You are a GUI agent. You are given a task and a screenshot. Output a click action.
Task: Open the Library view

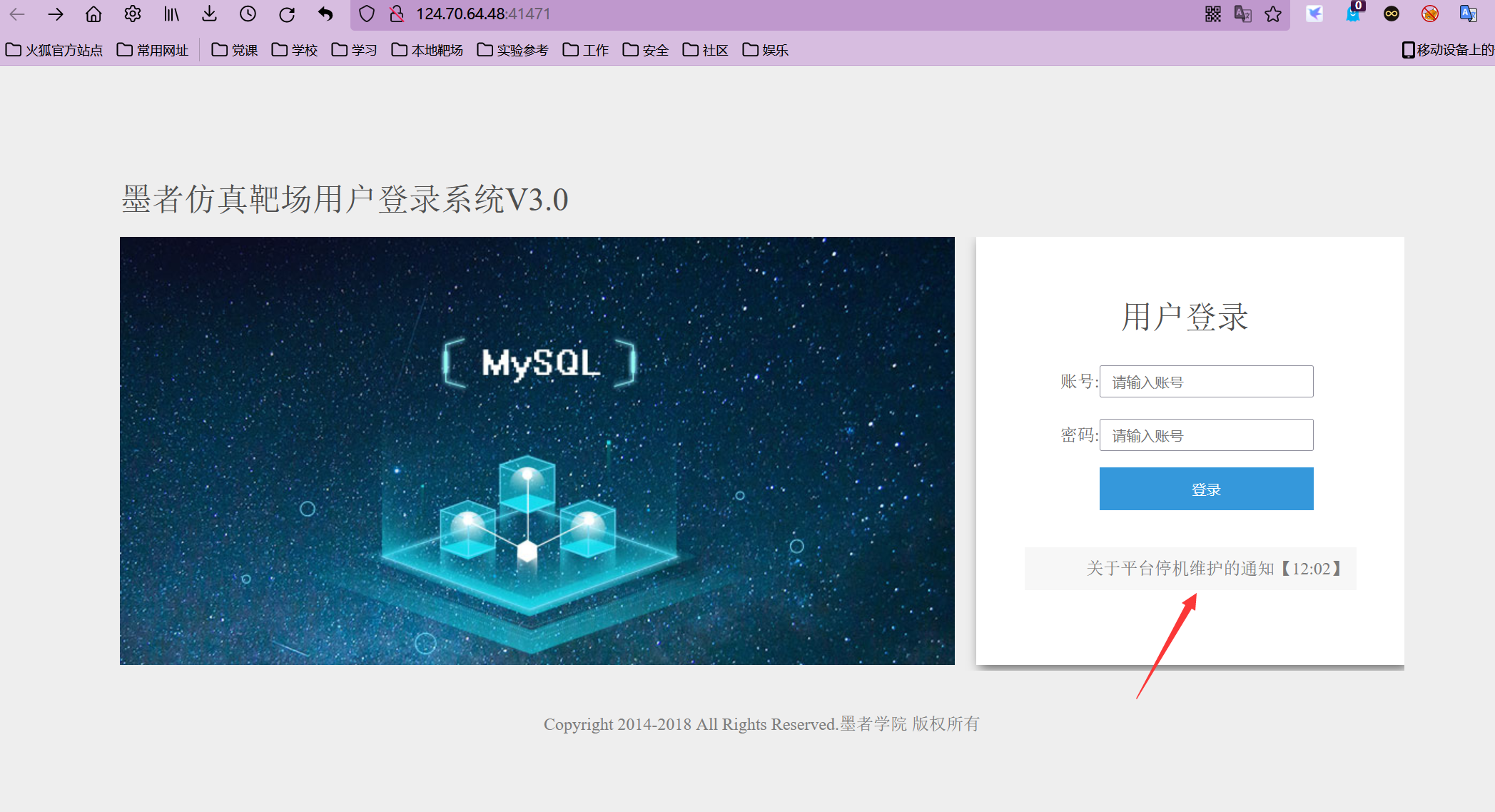171,14
